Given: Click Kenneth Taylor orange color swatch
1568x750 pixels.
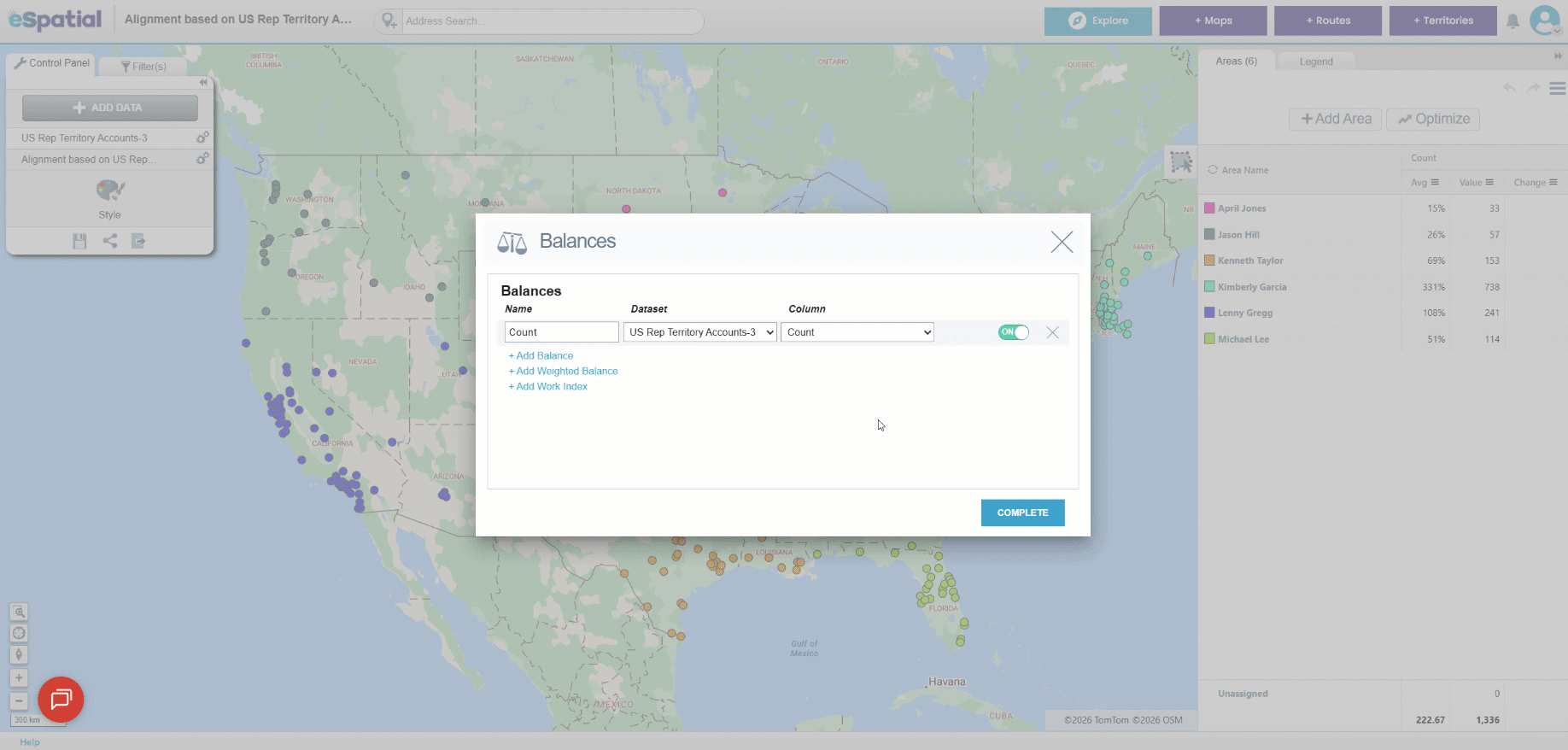Looking at the screenshot, I should 1209,261.
